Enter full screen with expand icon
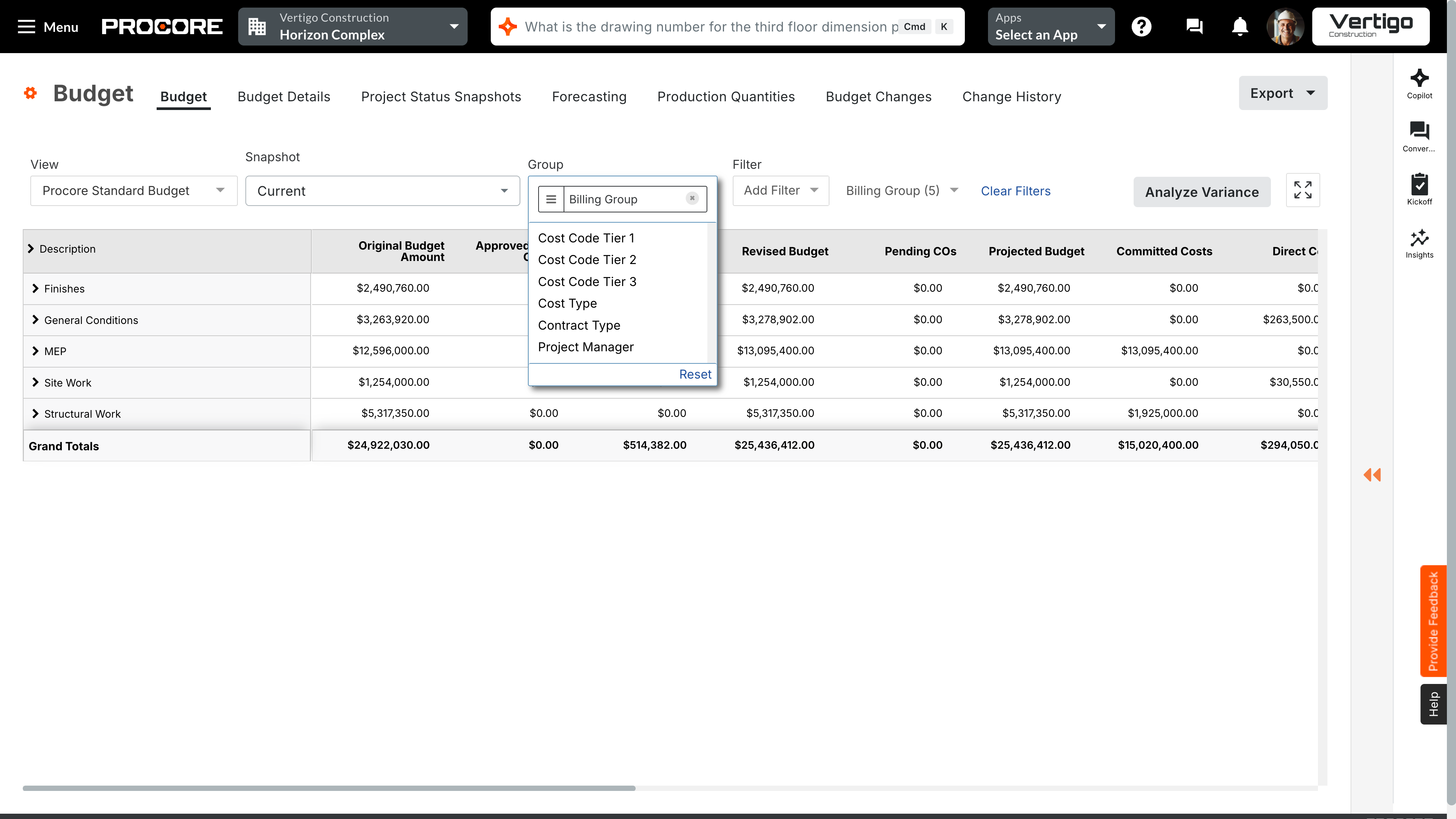 pyautogui.click(x=1302, y=190)
